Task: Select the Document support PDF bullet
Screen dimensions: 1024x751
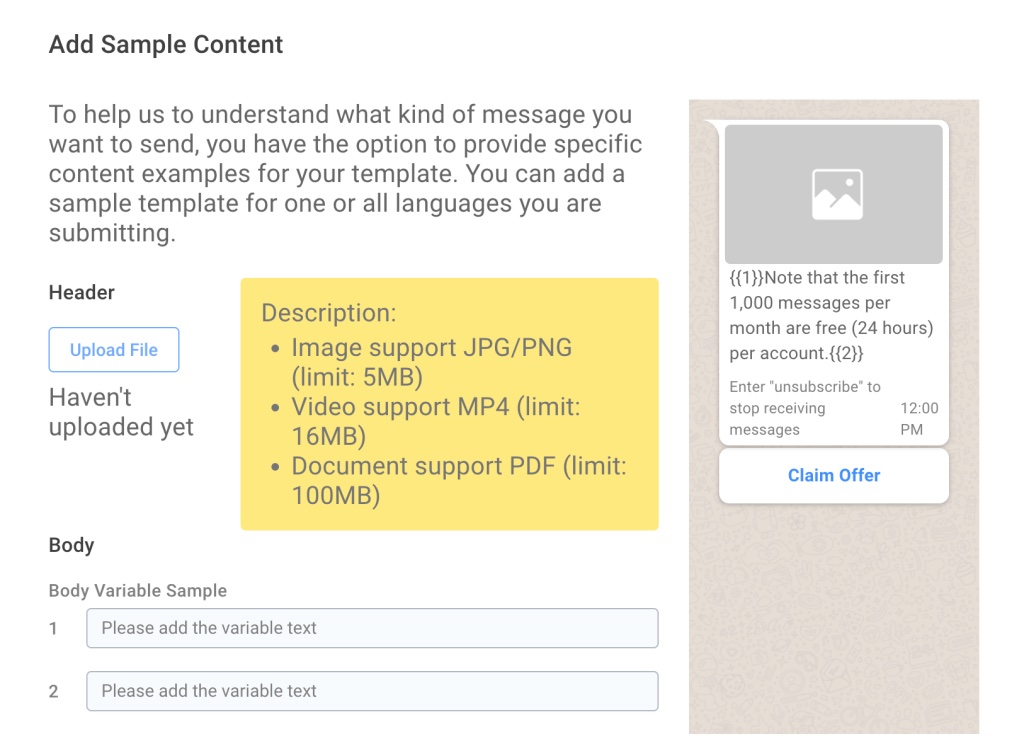Action: (x=458, y=480)
